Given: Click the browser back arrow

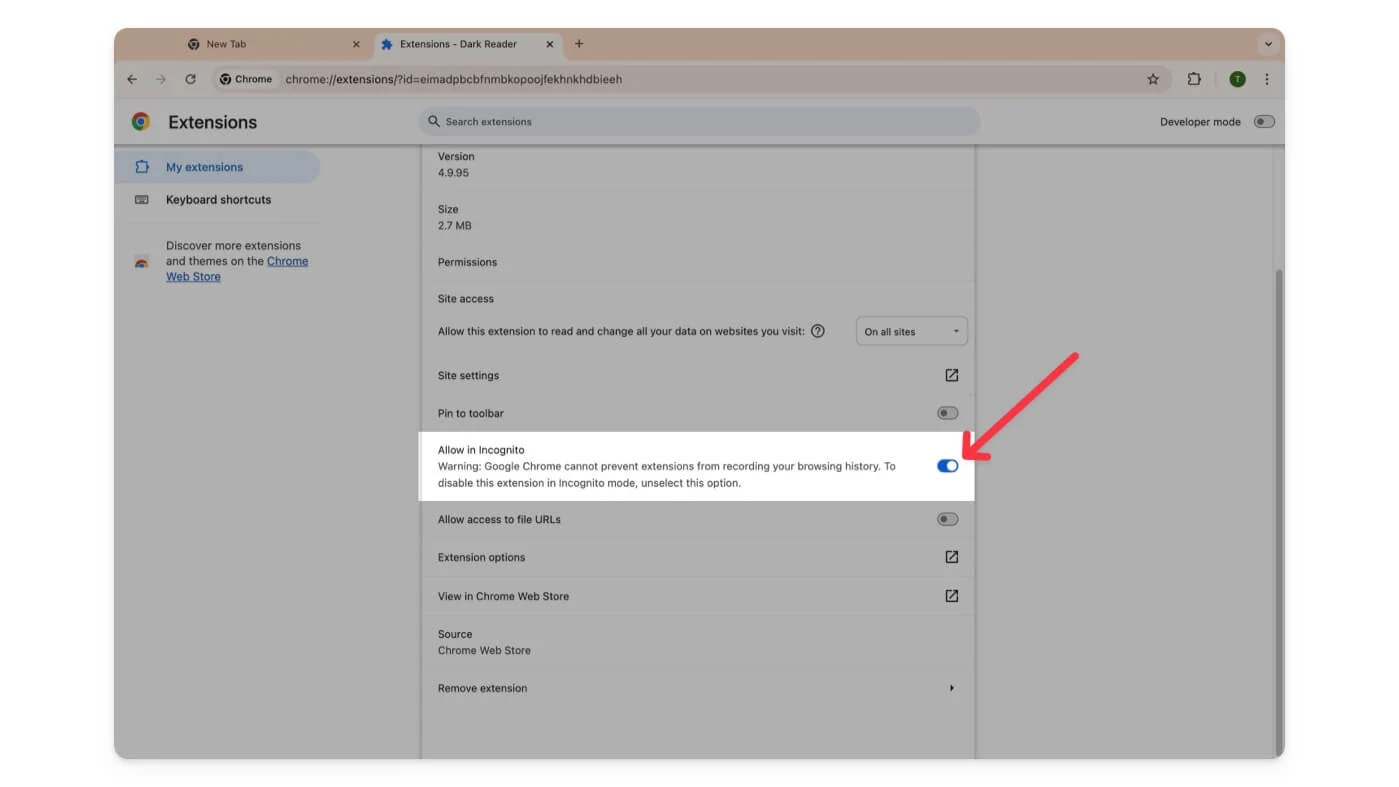Looking at the screenshot, I should click(132, 79).
